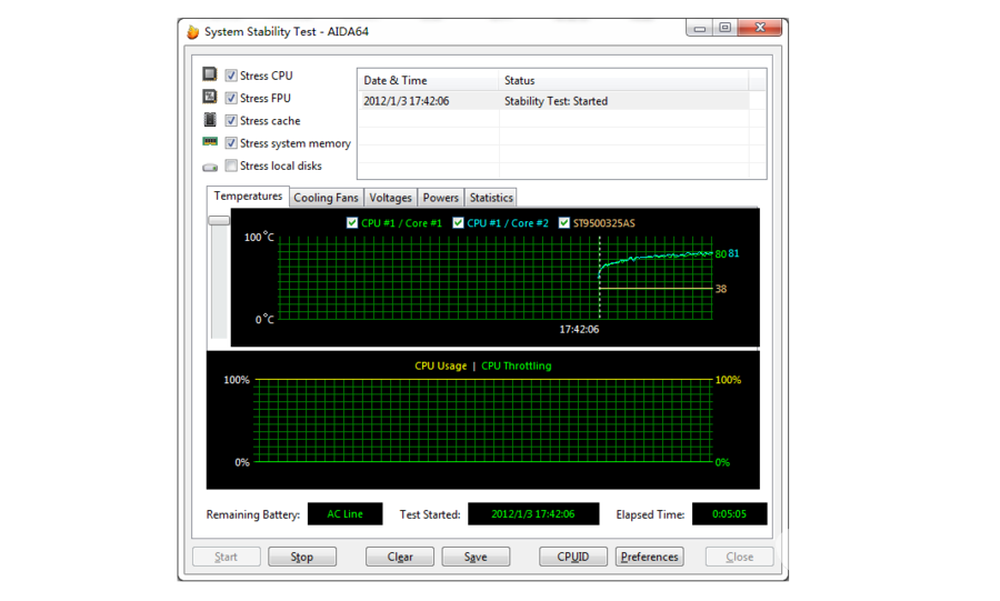Click the green RAM module icon
This screenshot has height=601, width=1000.
tap(210, 142)
